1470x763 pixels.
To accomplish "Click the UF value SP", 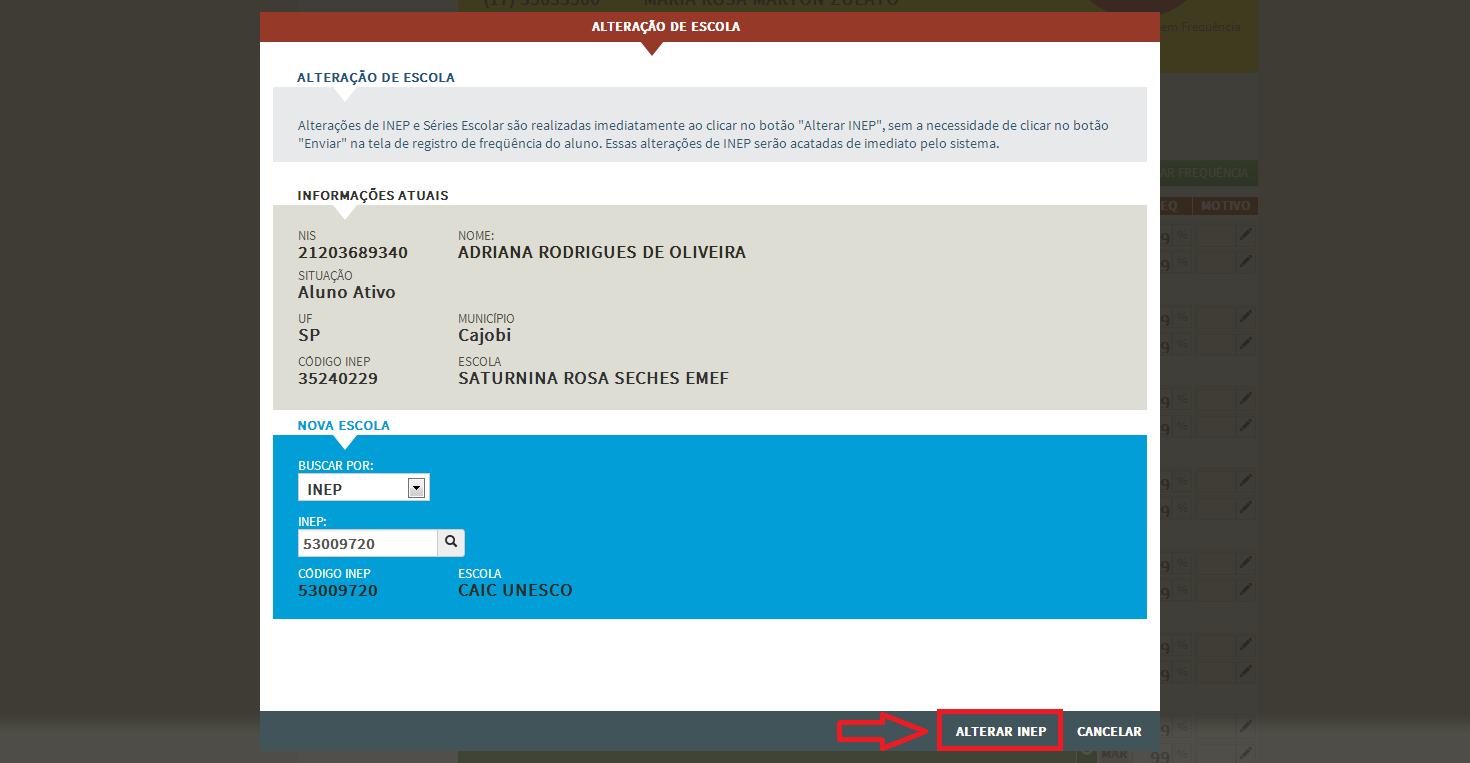I will point(309,336).
